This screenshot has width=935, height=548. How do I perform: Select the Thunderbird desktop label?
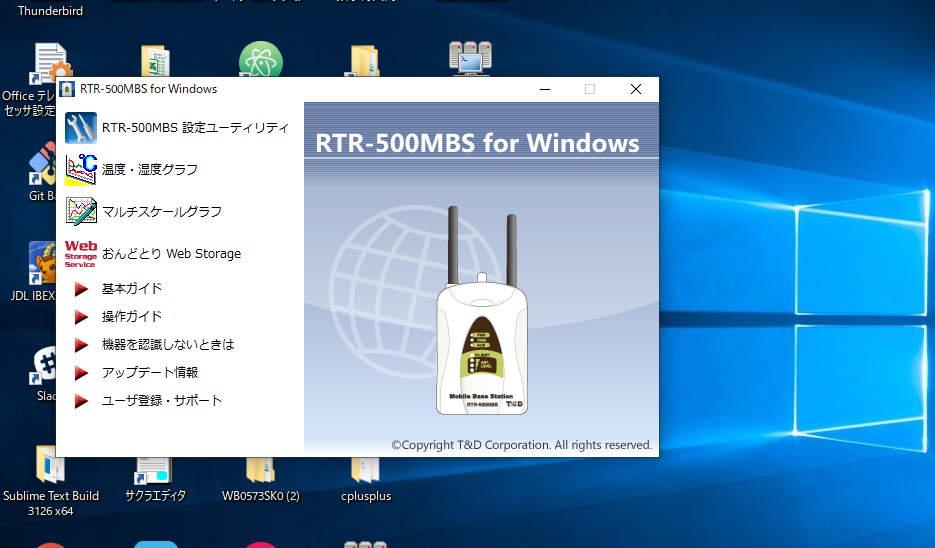[51, 11]
